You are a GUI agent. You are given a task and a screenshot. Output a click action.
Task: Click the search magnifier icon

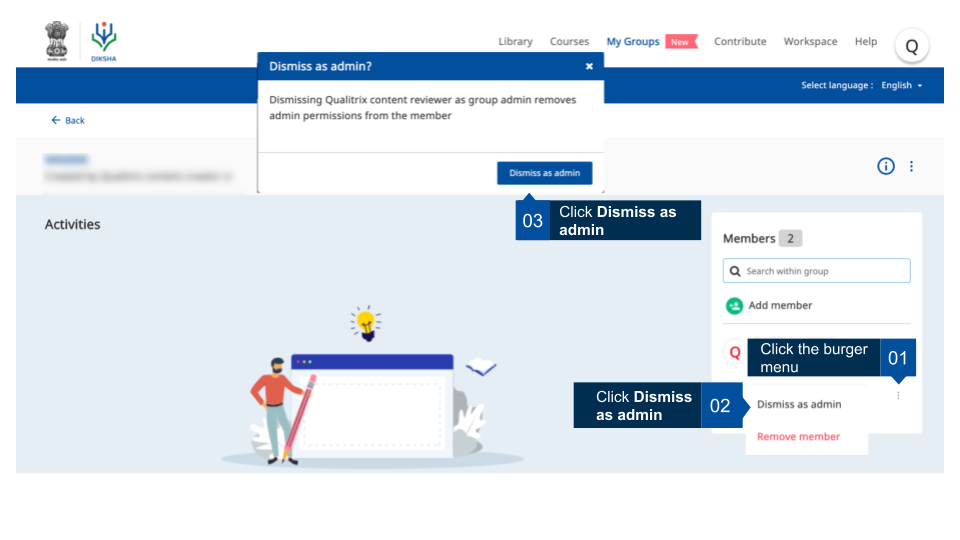coord(736,271)
